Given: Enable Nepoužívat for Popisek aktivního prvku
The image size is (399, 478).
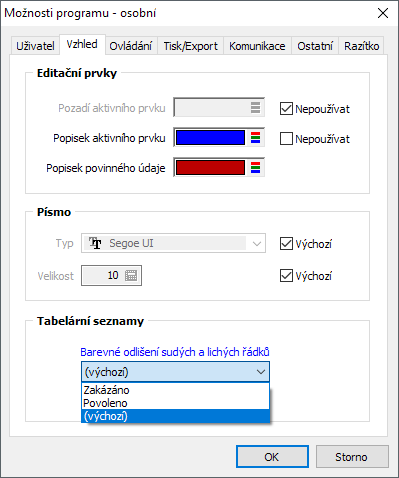Looking at the screenshot, I should pos(286,139).
